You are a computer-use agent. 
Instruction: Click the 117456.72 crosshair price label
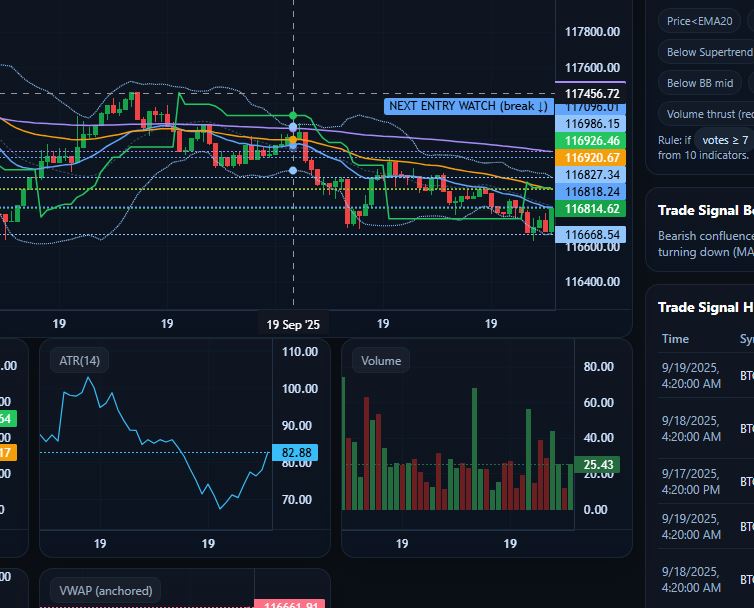coord(593,93)
